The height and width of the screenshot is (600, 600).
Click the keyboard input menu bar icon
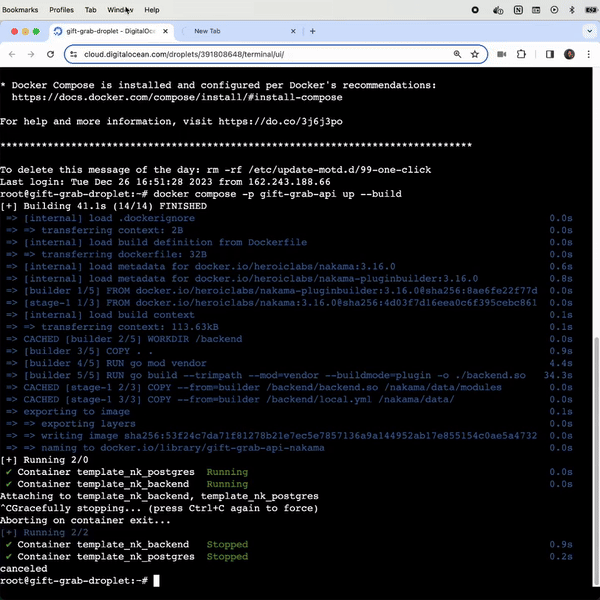(x=536, y=10)
